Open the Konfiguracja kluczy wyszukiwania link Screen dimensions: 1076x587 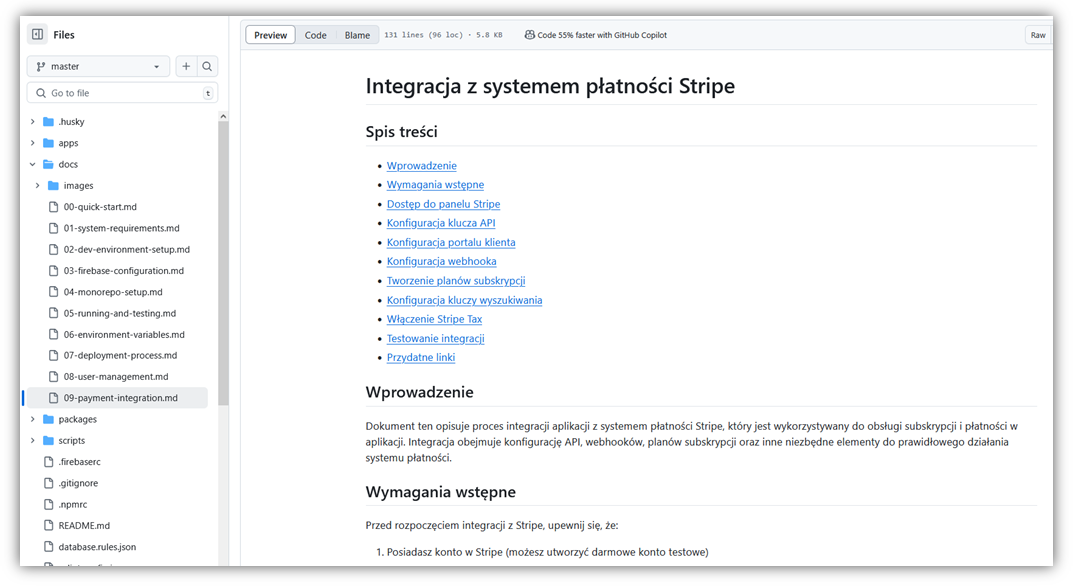465,300
